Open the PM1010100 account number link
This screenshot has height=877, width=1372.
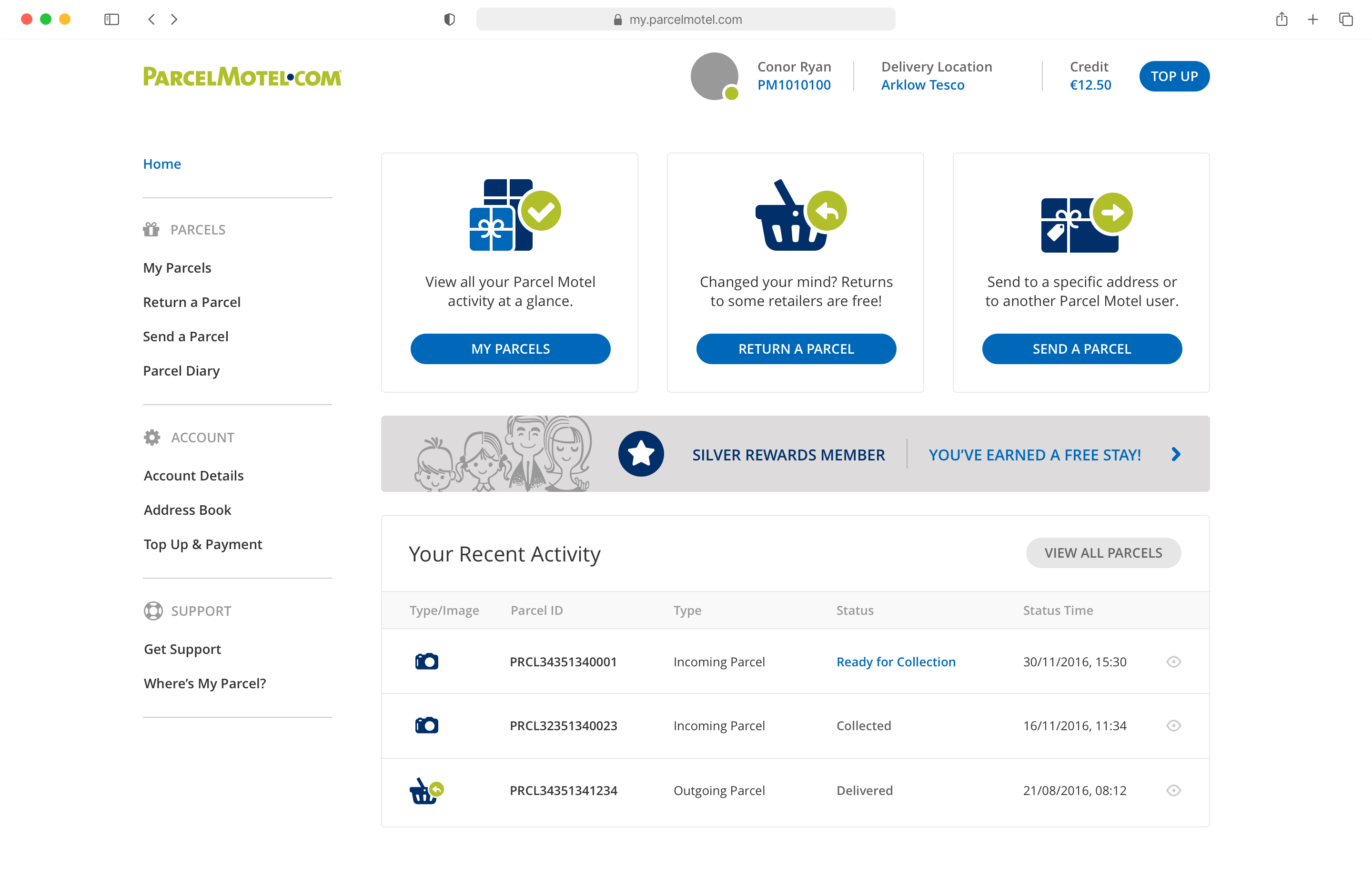(794, 85)
